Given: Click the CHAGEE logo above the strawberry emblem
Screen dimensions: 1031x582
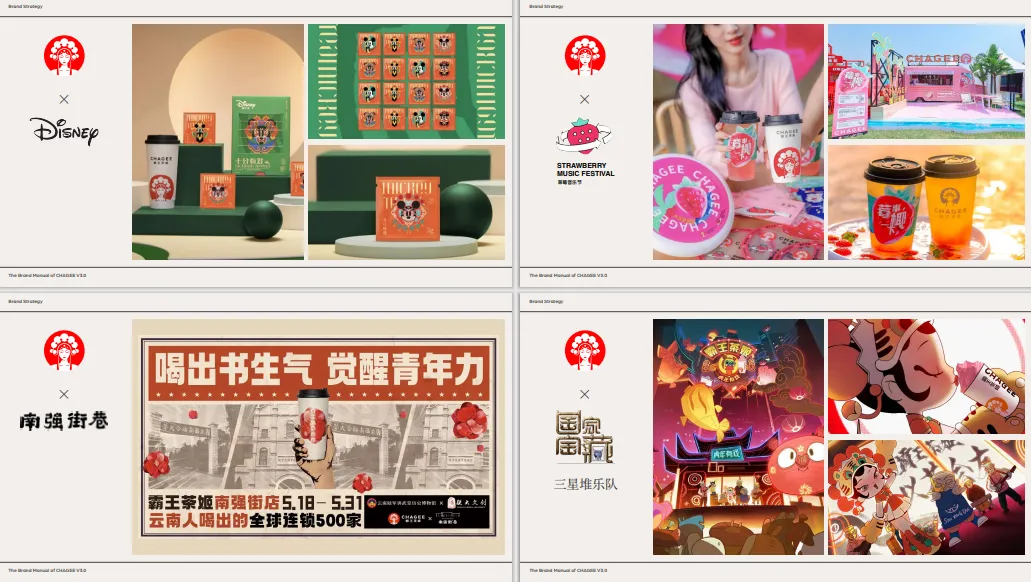Looking at the screenshot, I should click(x=585, y=55).
